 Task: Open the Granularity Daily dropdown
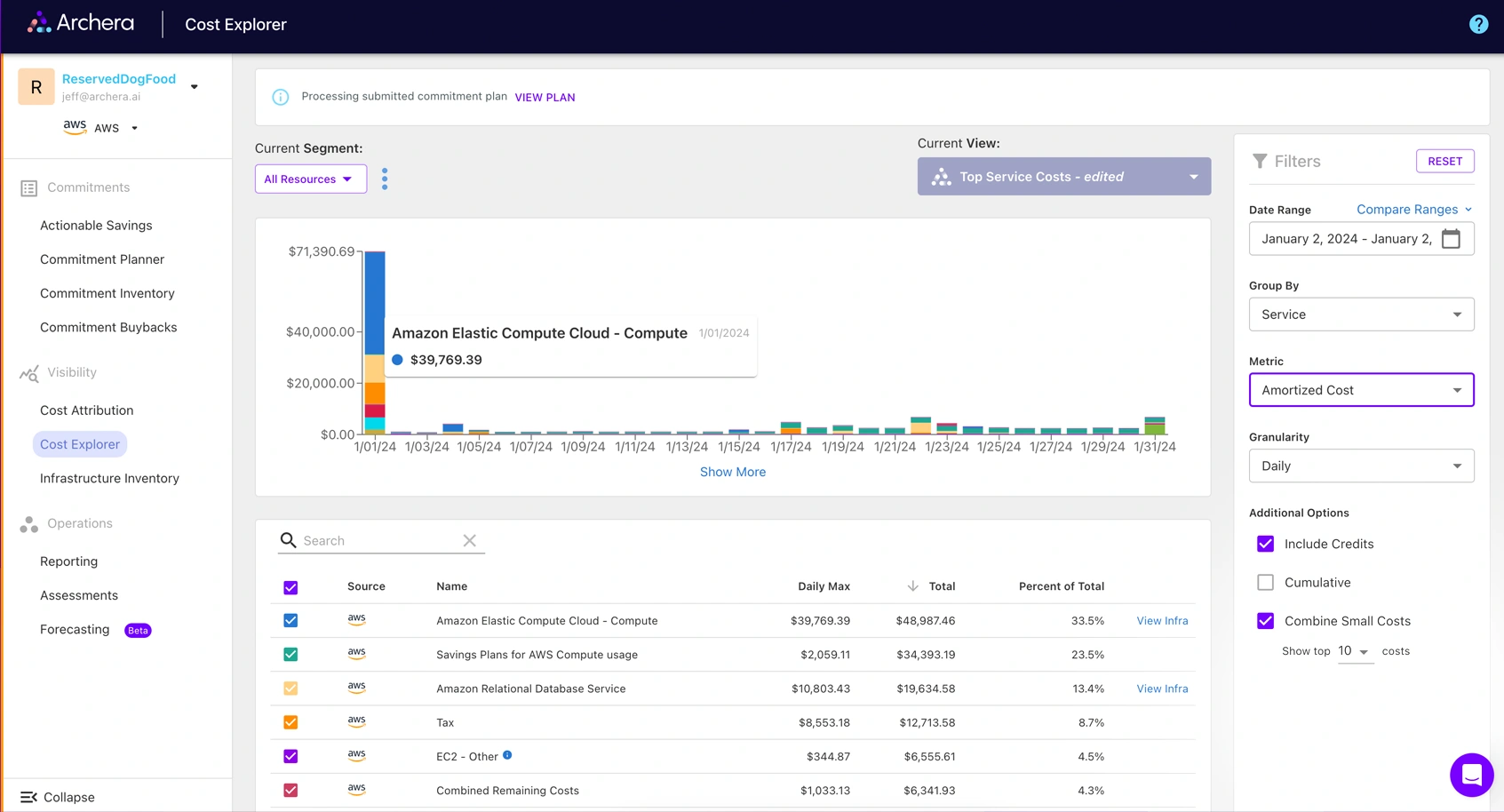(1361, 466)
